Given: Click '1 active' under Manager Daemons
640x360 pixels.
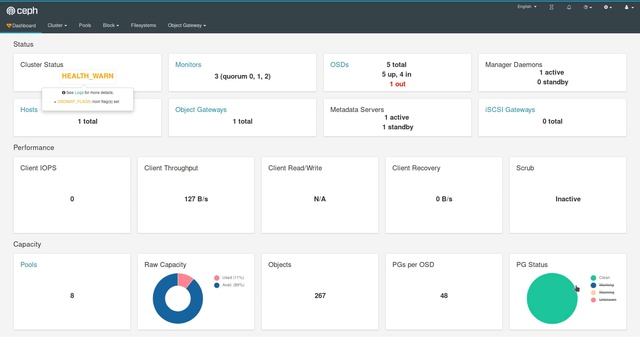Looking at the screenshot, I should 551,72.
